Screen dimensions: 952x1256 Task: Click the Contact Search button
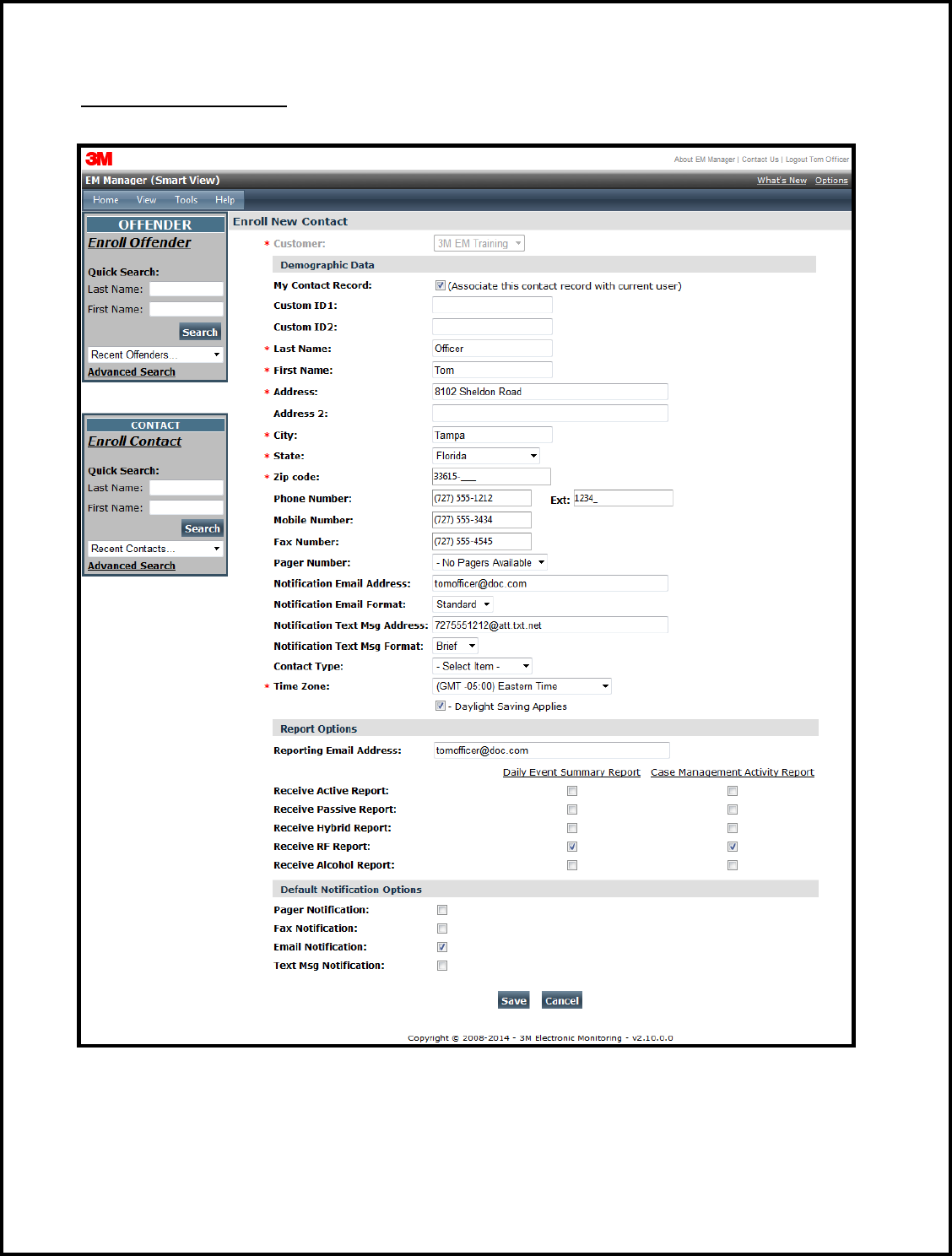coord(203,528)
